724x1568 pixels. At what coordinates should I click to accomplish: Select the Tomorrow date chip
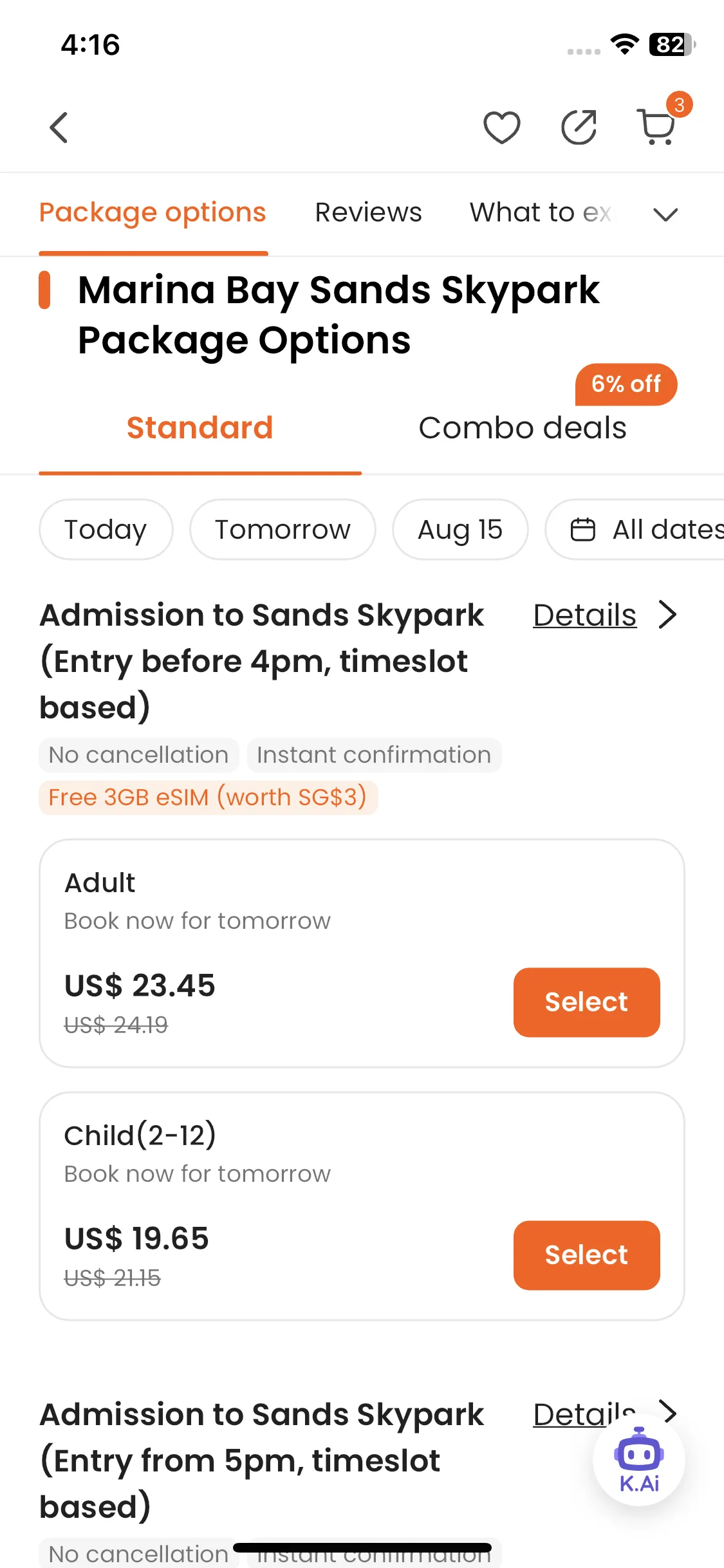pos(283,530)
